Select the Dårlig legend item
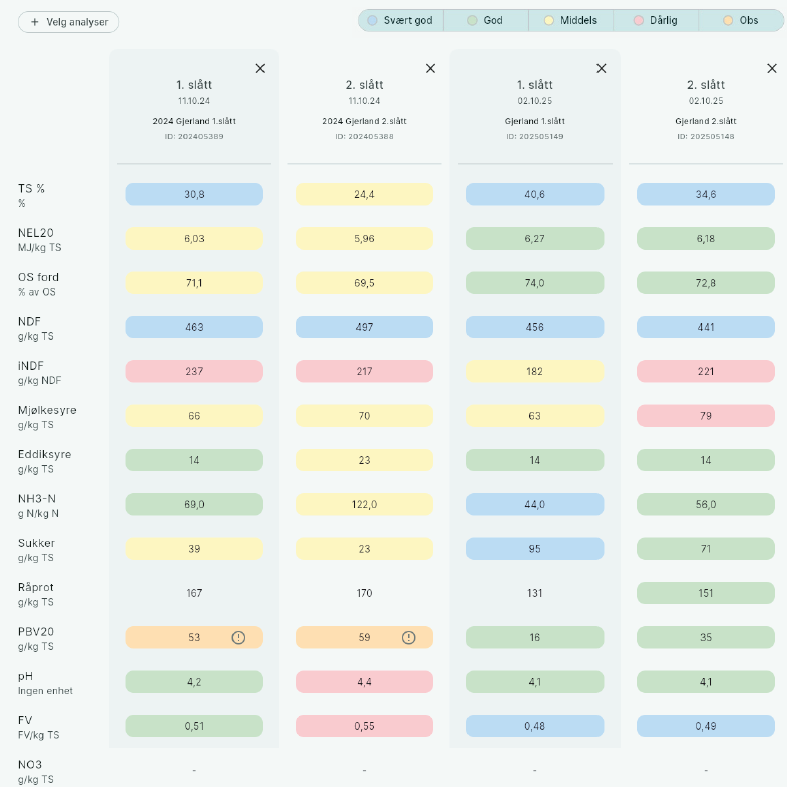787x787 pixels. point(656,20)
